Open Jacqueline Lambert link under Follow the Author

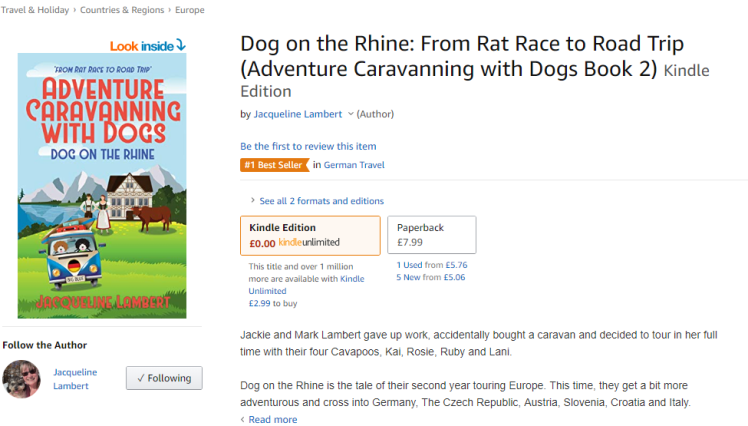pos(75,378)
